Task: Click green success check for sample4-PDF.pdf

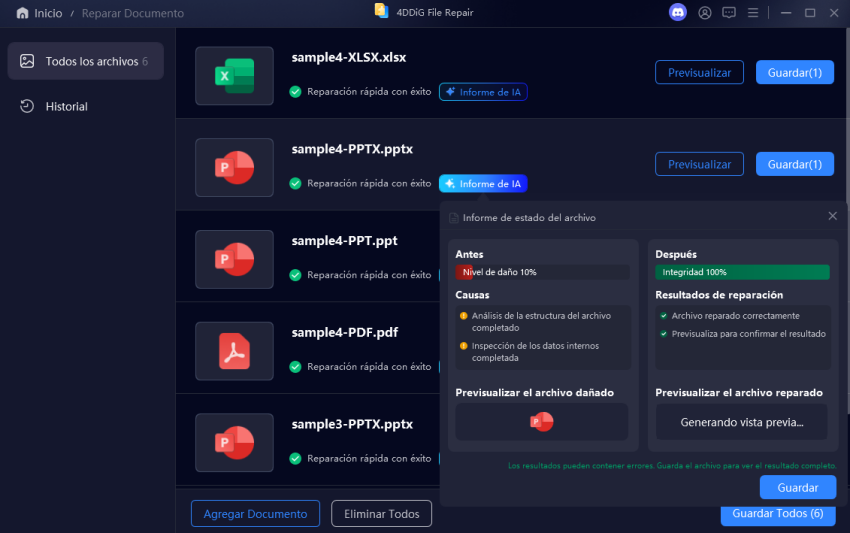Action: point(295,367)
